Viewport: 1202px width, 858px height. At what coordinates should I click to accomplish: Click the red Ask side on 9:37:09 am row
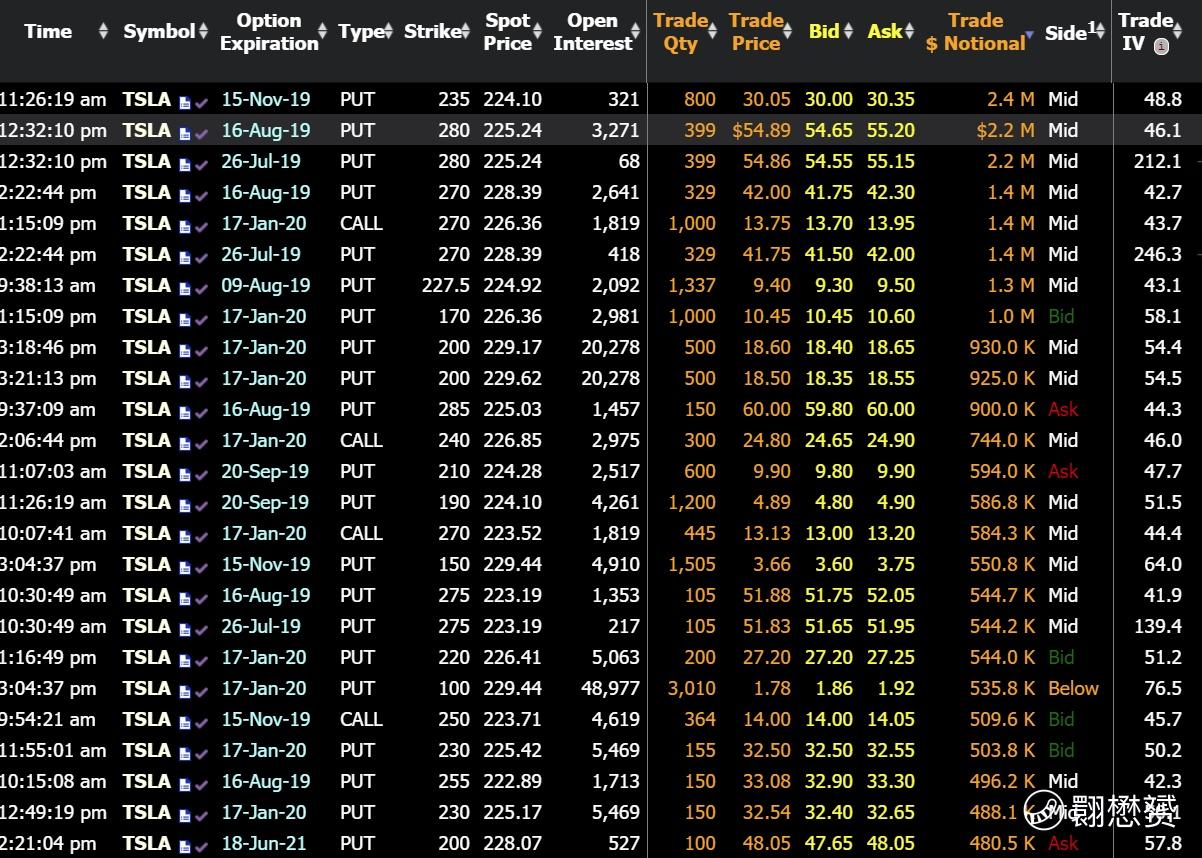pos(1063,409)
